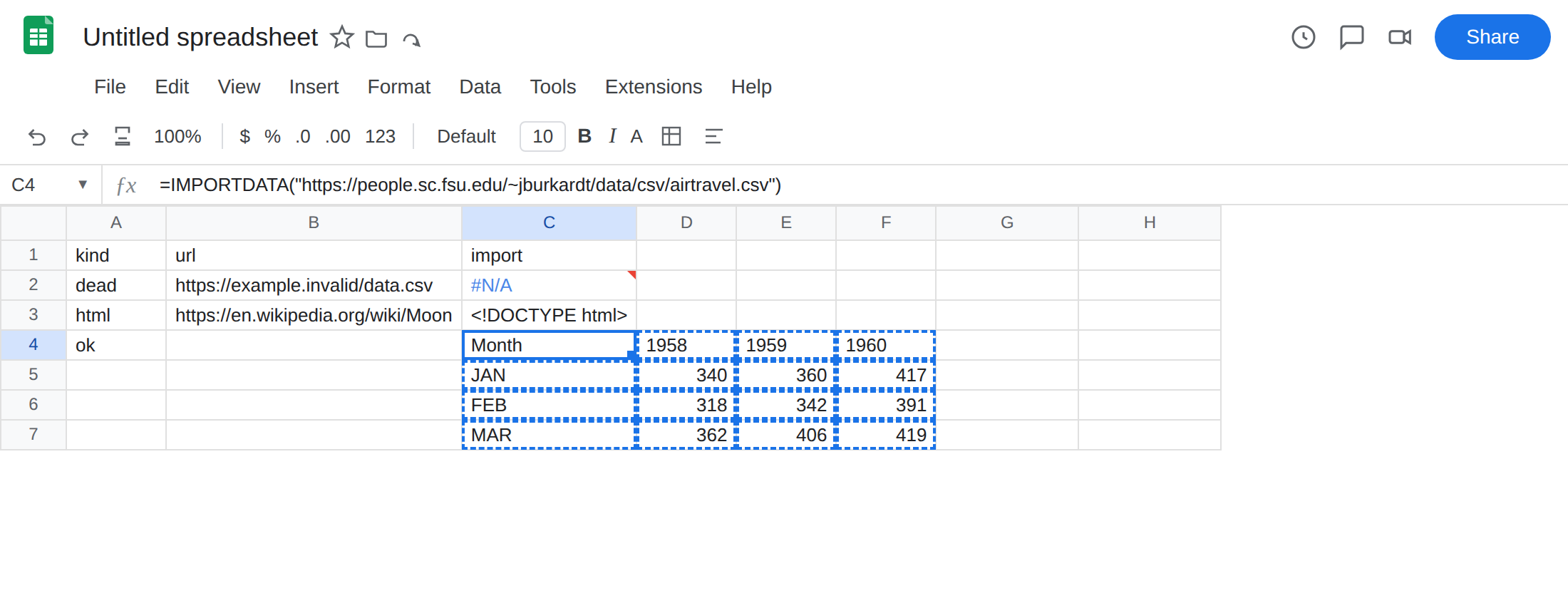Open the Format menu
The width and height of the screenshot is (1568, 613).
click(399, 87)
